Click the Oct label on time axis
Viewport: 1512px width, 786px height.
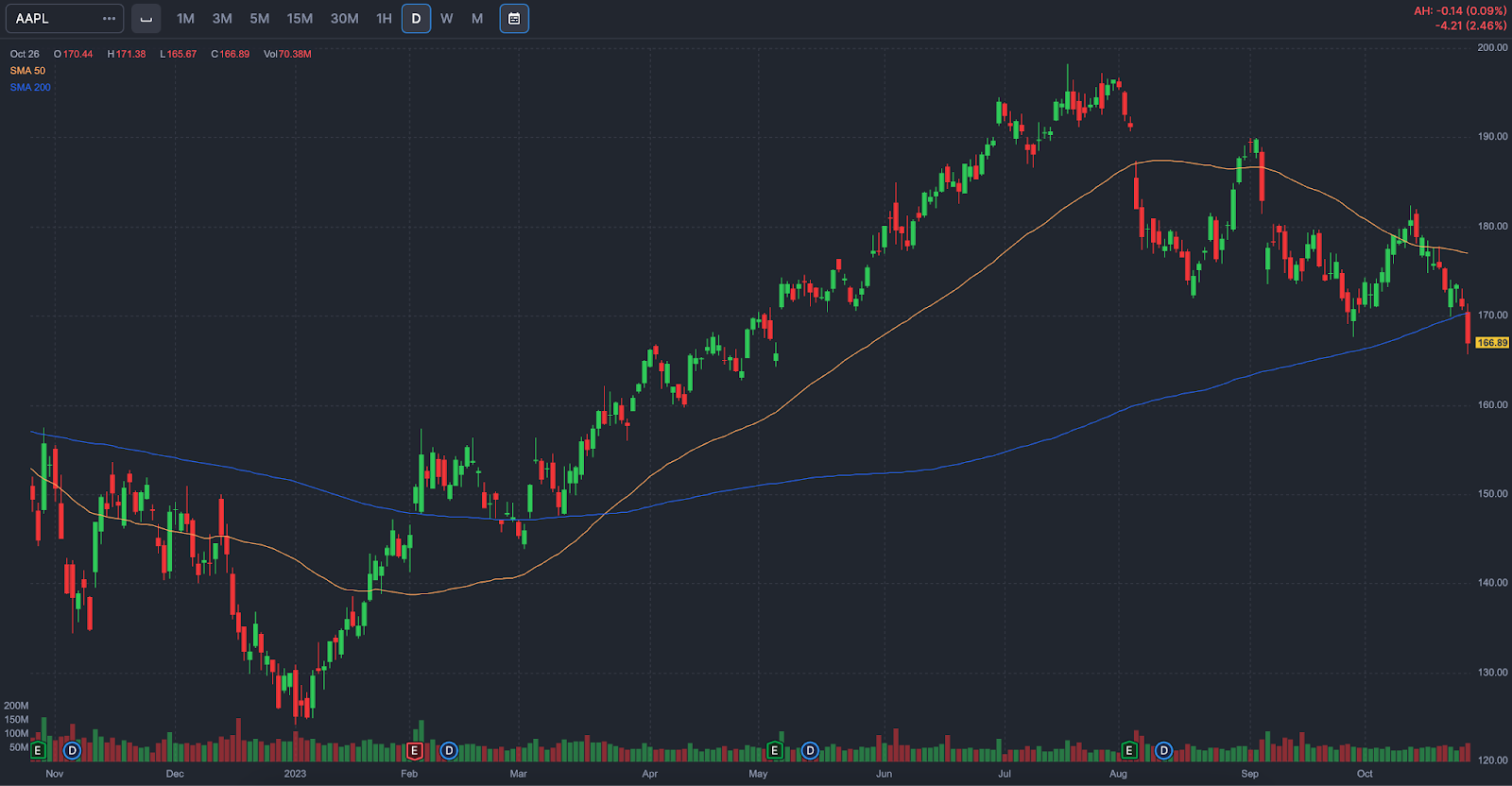pyautogui.click(x=1365, y=774)
